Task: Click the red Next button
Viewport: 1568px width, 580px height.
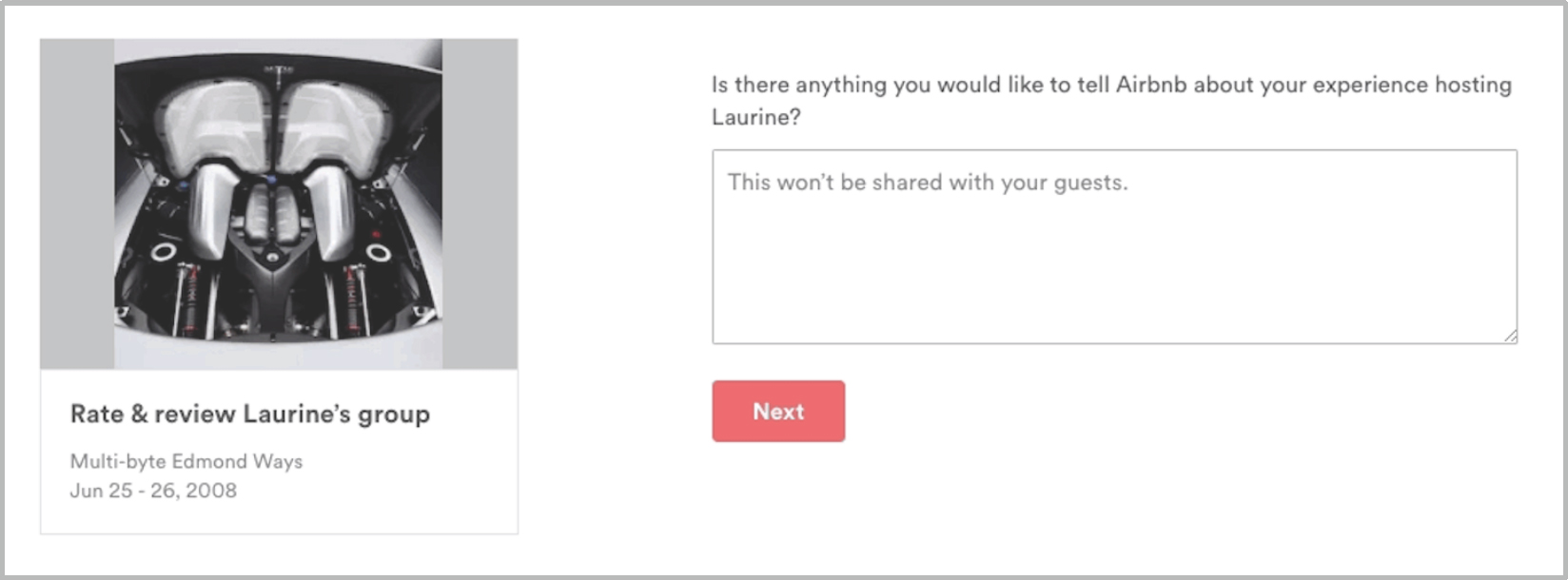Action: 778,411
